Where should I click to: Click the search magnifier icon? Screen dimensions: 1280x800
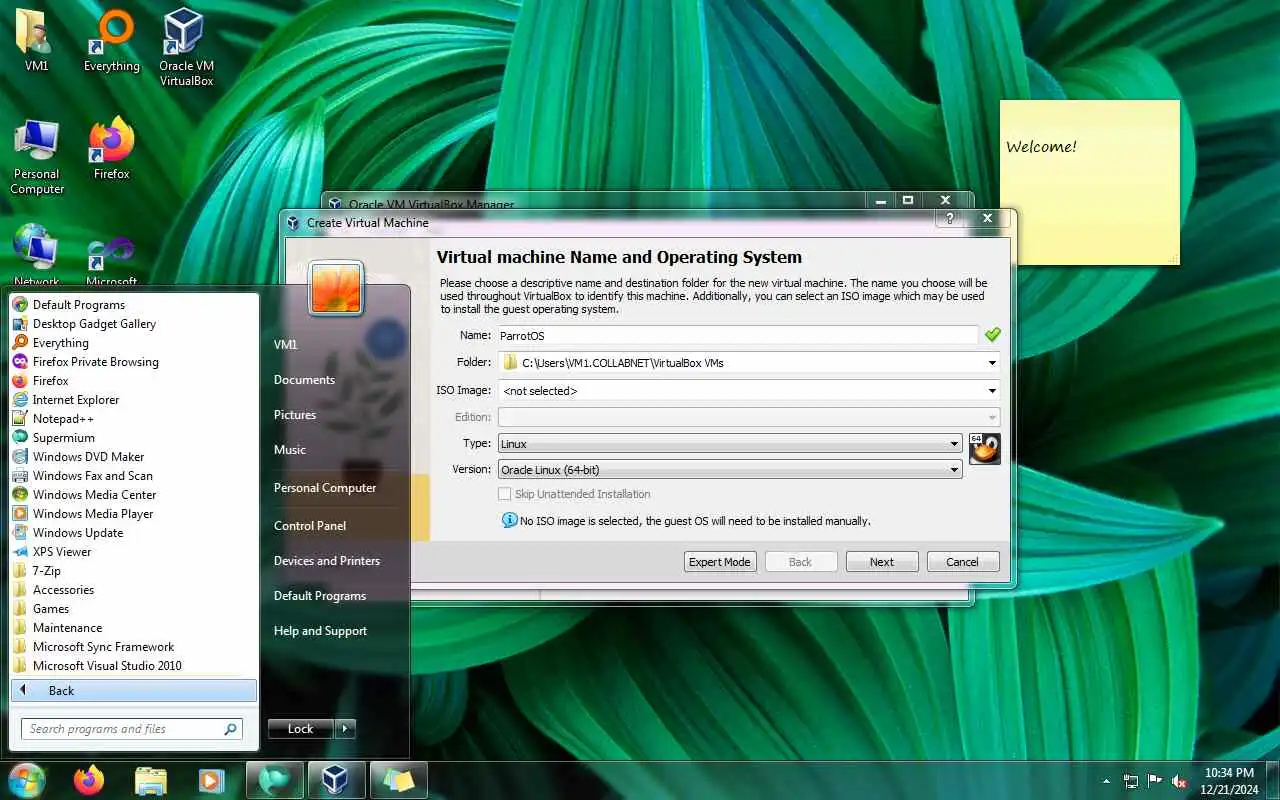point(230,729)
